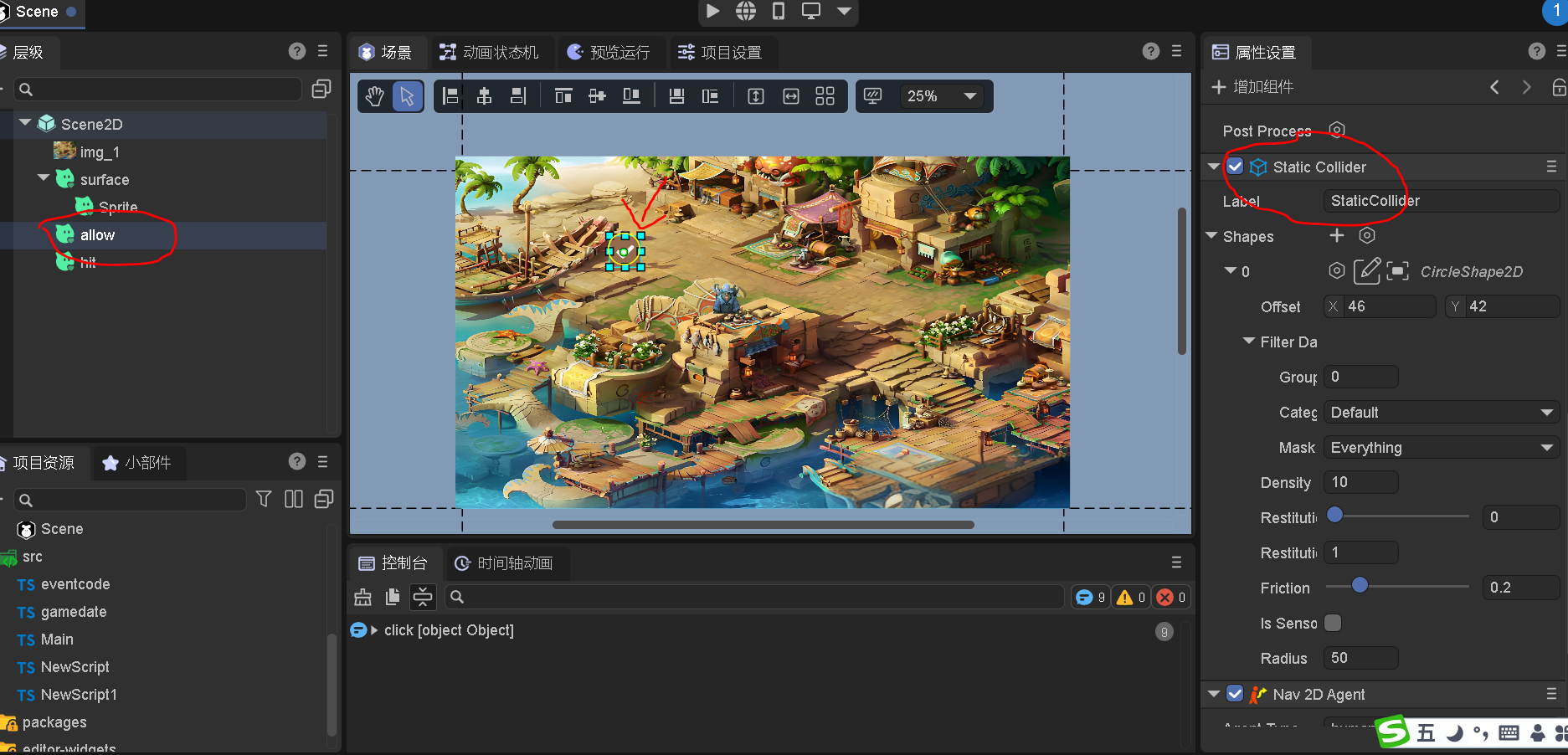Viewport: 1568px width, 755px height.
Task: Run preview in browser globe icon
Action: [745, 11]
